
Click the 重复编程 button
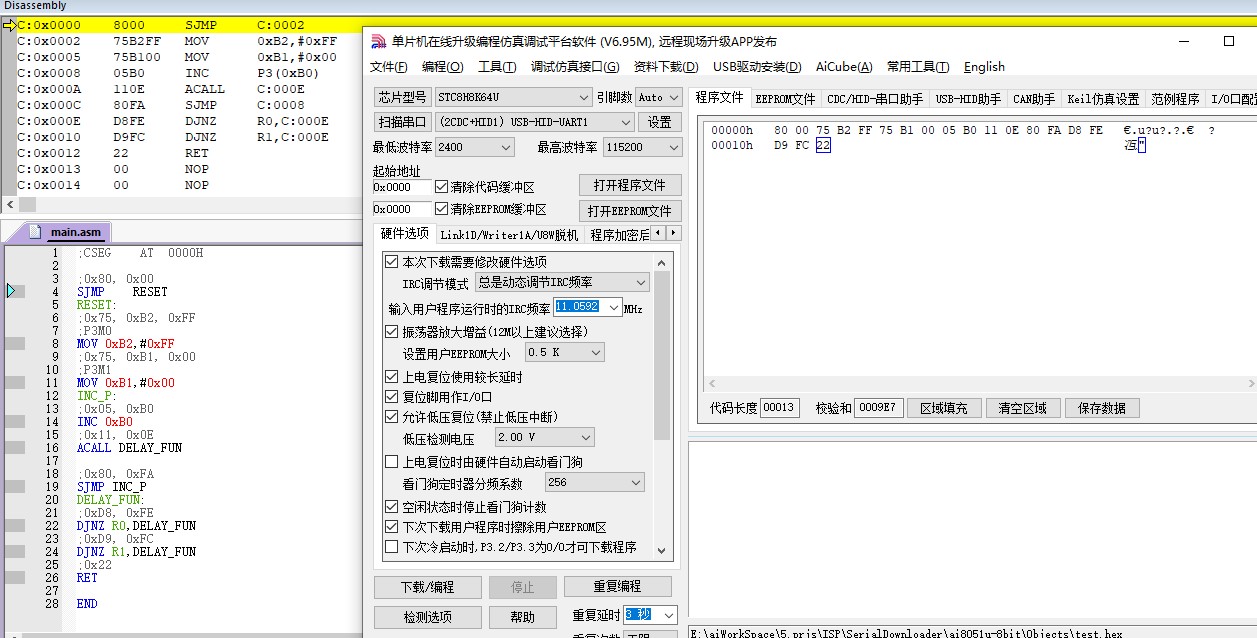[x=617, y=587]
